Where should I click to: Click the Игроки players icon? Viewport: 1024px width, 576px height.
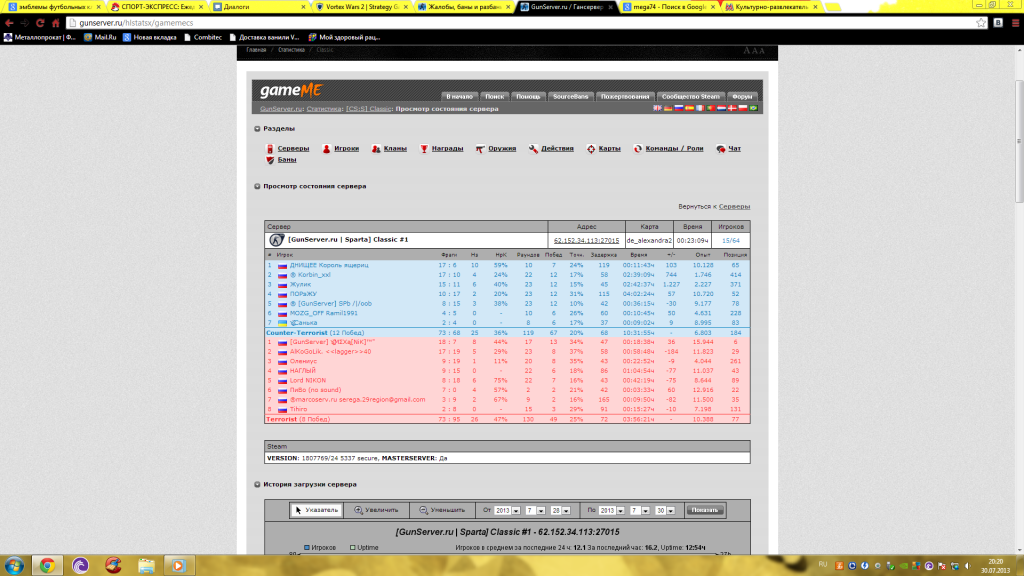(326, 148)
